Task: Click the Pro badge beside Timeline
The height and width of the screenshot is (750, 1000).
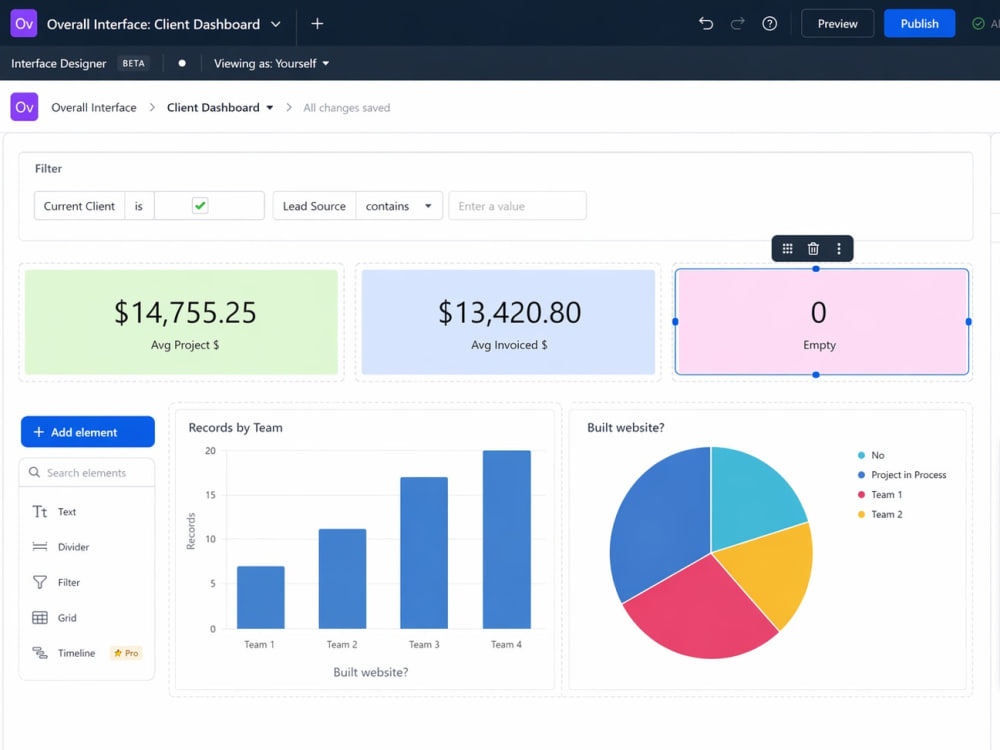Action: pos(126,653)
